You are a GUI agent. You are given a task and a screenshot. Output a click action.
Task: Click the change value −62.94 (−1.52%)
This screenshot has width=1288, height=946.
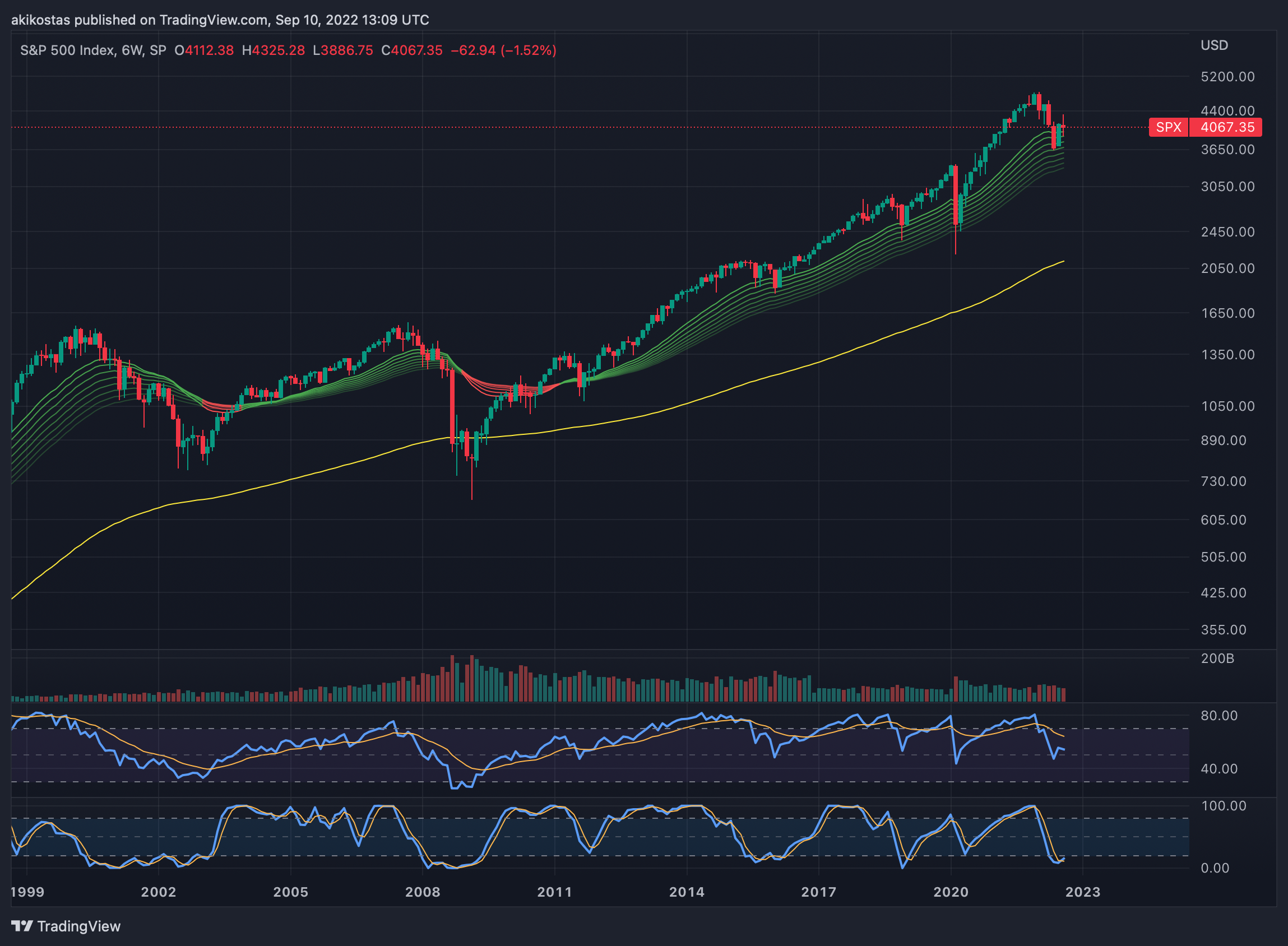click(503, 50)
